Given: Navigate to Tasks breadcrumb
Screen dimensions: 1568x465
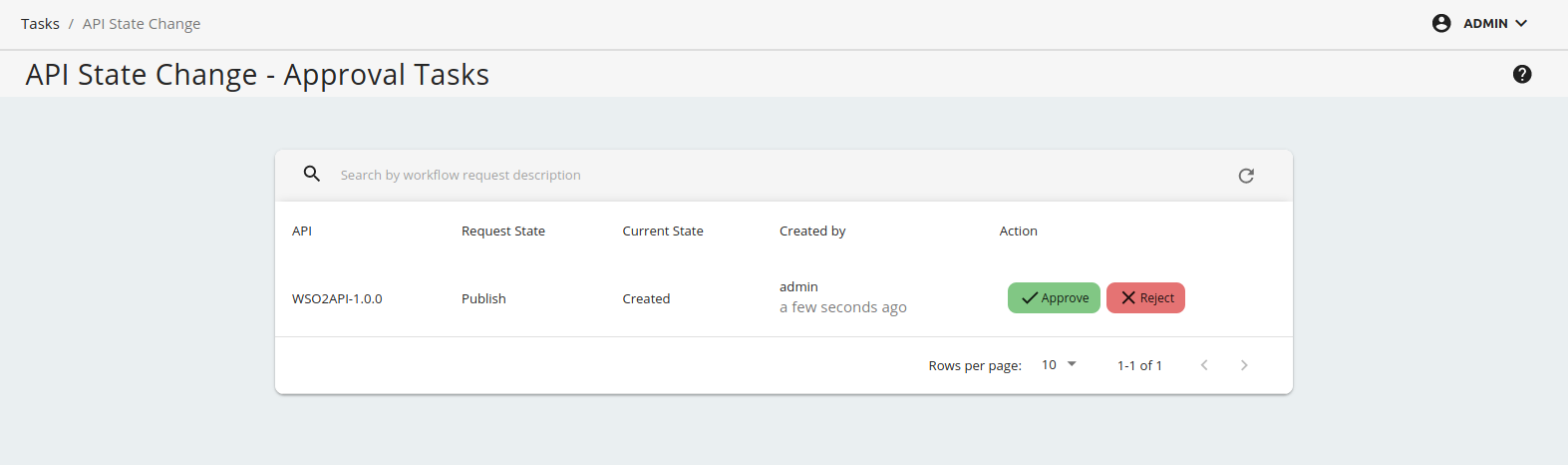Looking at the screenshot, I should [40, 24].
